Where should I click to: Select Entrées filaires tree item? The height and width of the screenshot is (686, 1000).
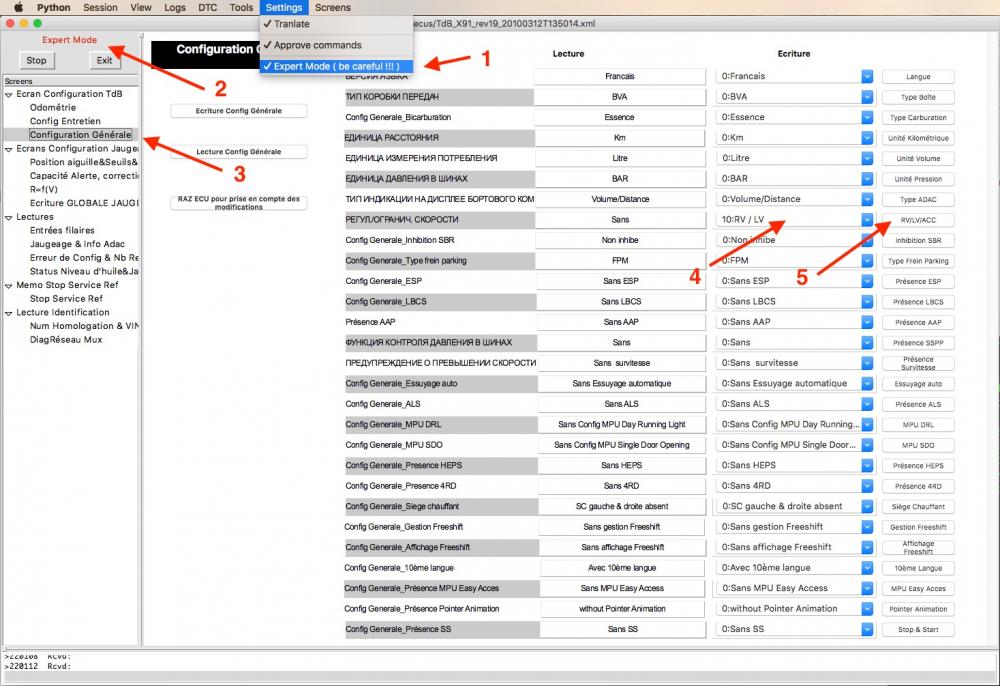coord(62,230)
